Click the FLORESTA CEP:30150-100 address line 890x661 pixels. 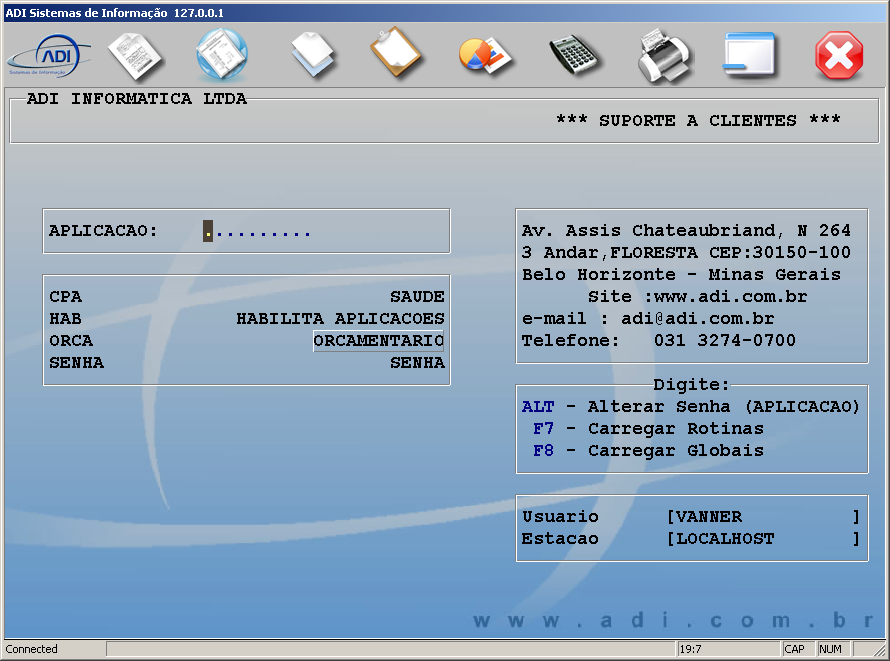pos(686,252)
